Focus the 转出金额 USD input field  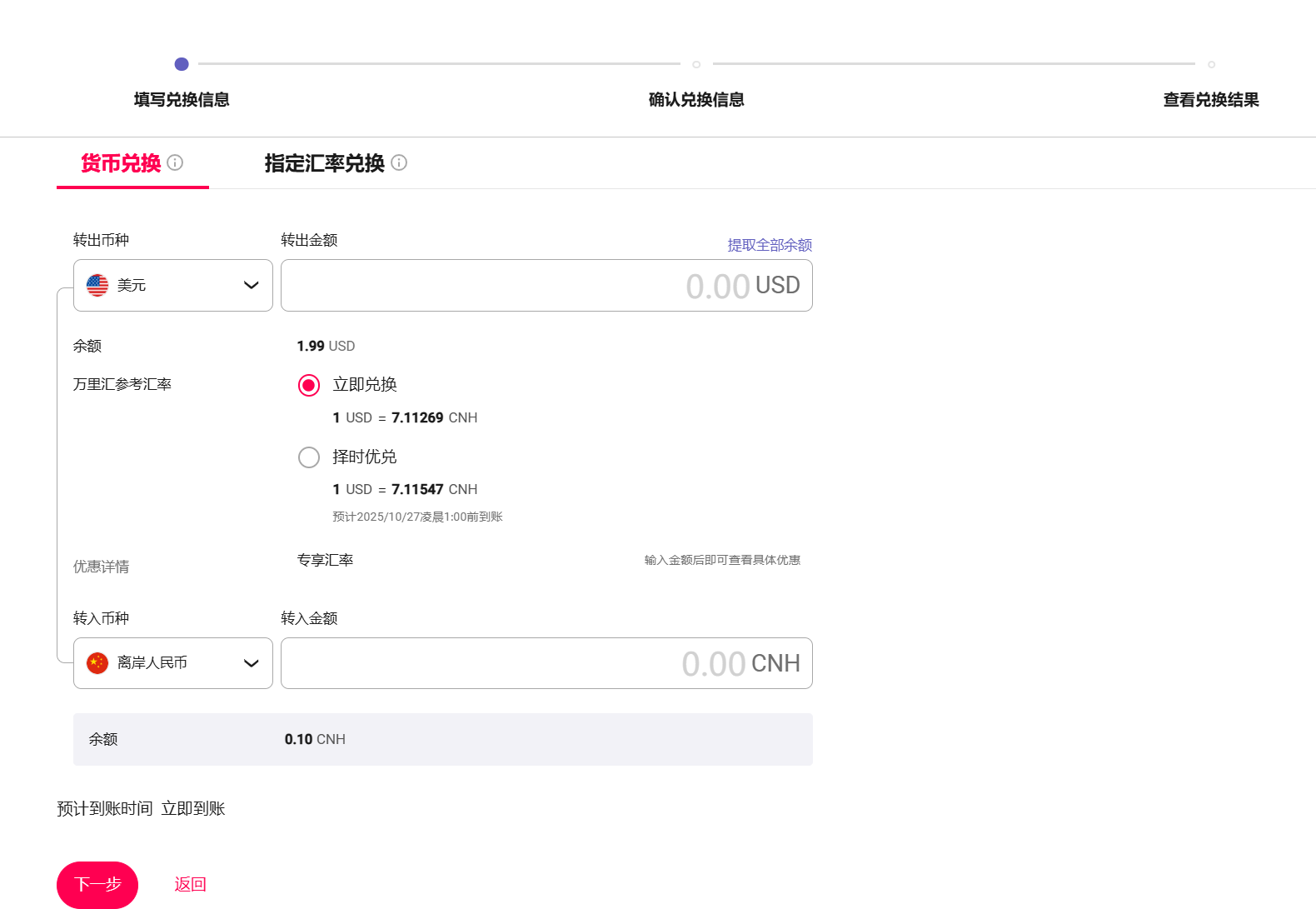click(500, 286)
